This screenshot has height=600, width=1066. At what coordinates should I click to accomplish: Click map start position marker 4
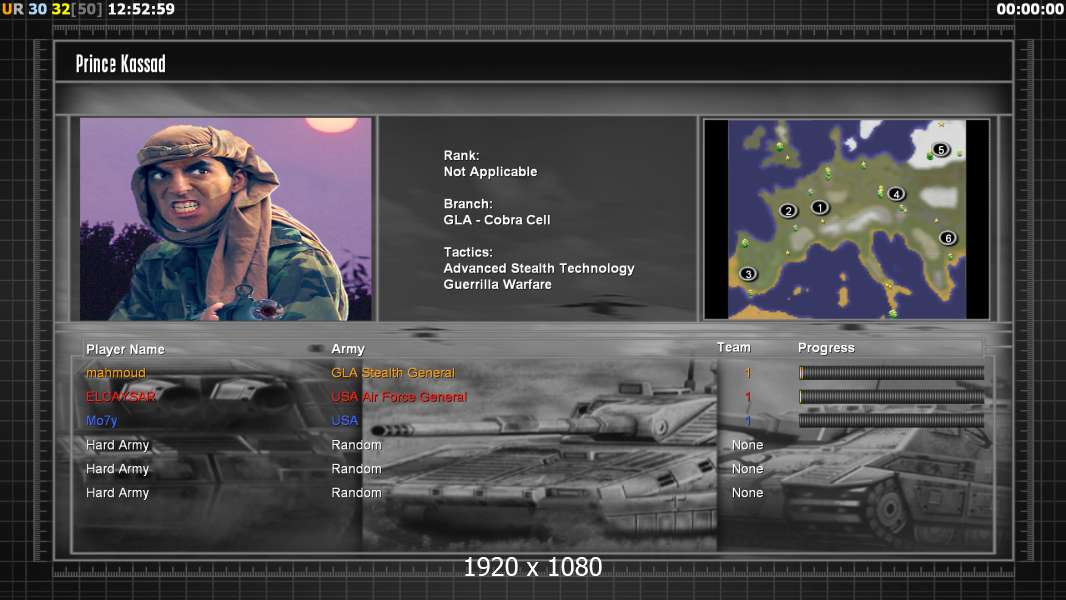896,194
